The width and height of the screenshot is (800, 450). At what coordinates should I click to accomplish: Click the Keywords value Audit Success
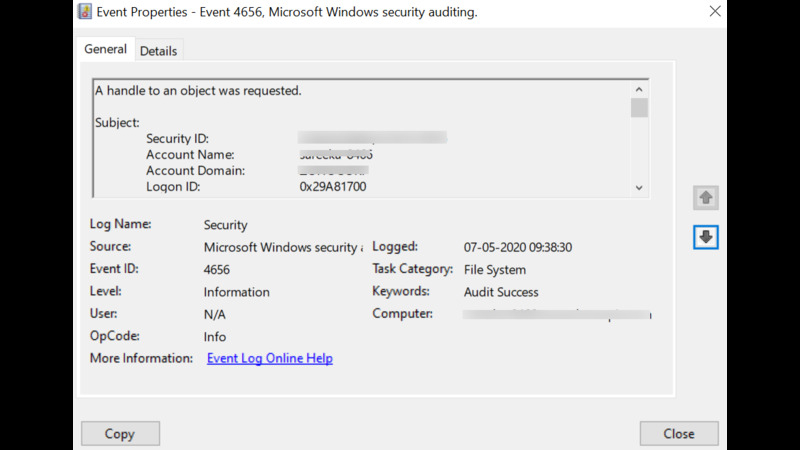(501, 292)
